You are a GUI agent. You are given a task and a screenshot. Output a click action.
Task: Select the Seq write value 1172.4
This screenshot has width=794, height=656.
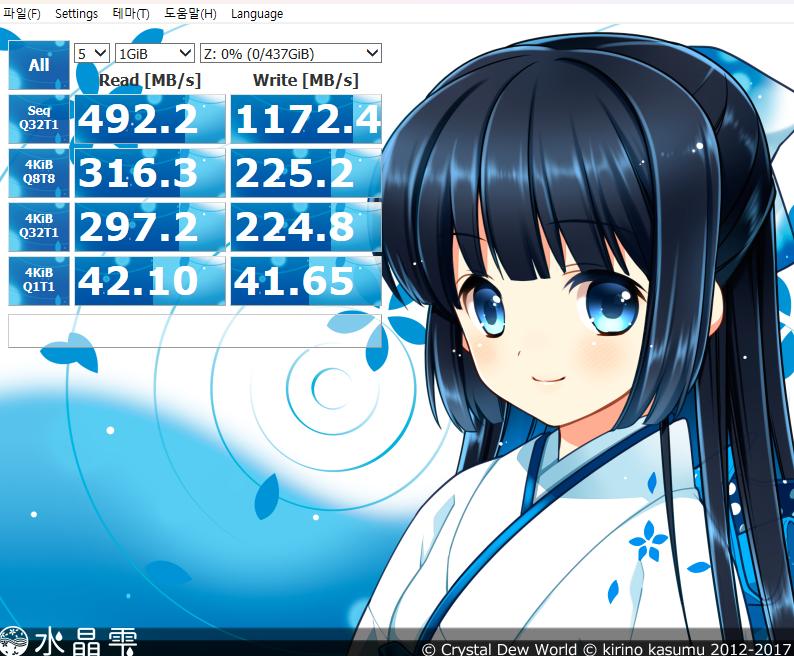click(306, 119)
